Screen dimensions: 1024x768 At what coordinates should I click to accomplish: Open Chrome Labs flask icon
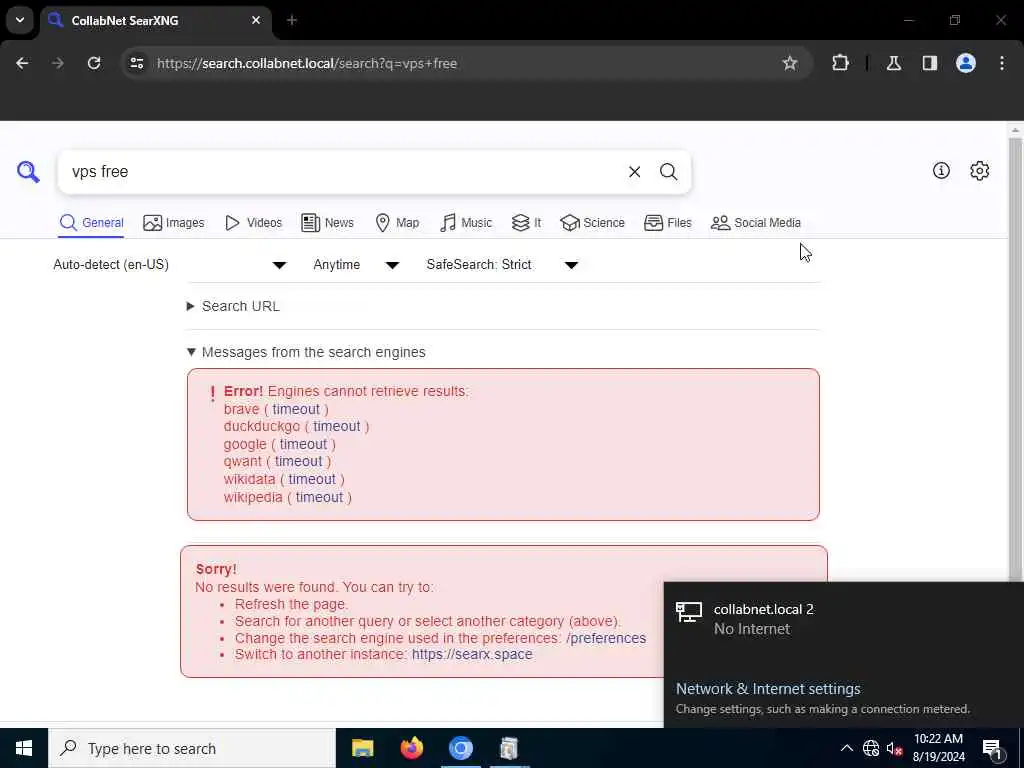(894, 63)
